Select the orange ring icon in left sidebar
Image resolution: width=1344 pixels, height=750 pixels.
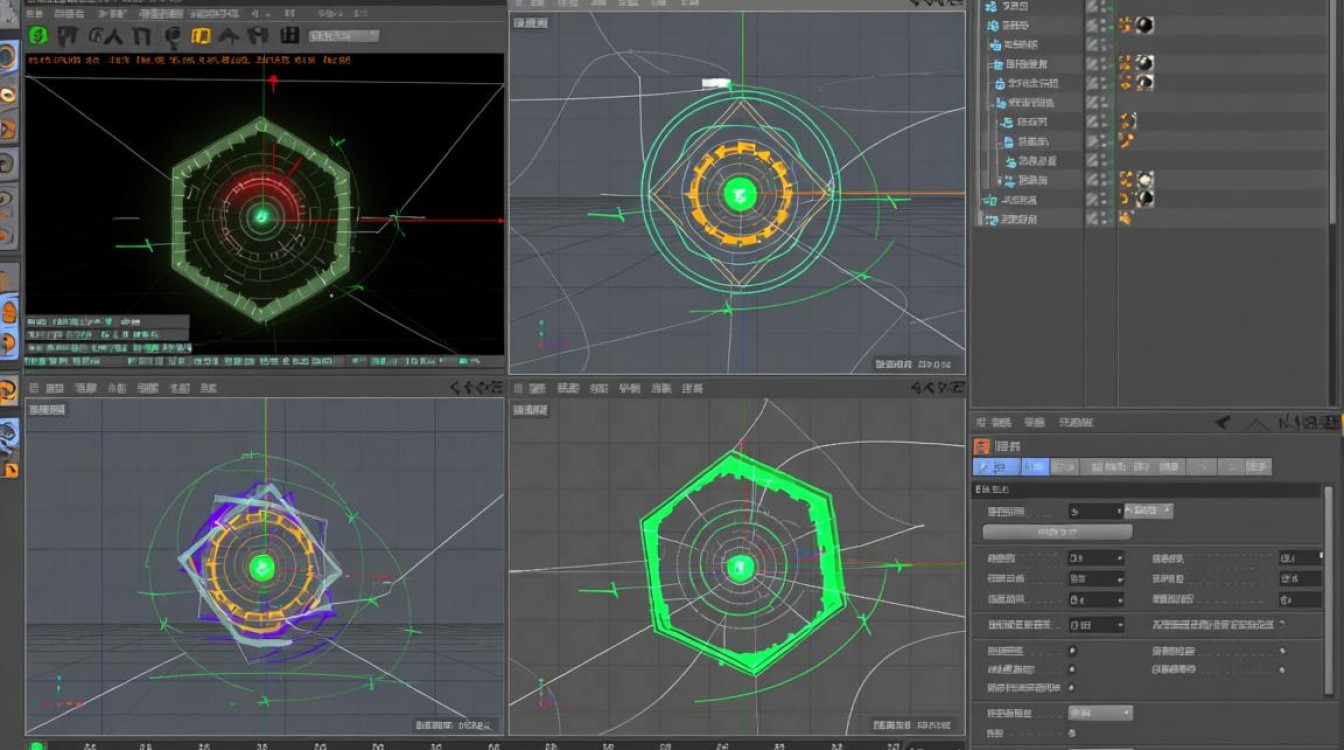coord(8,95)
